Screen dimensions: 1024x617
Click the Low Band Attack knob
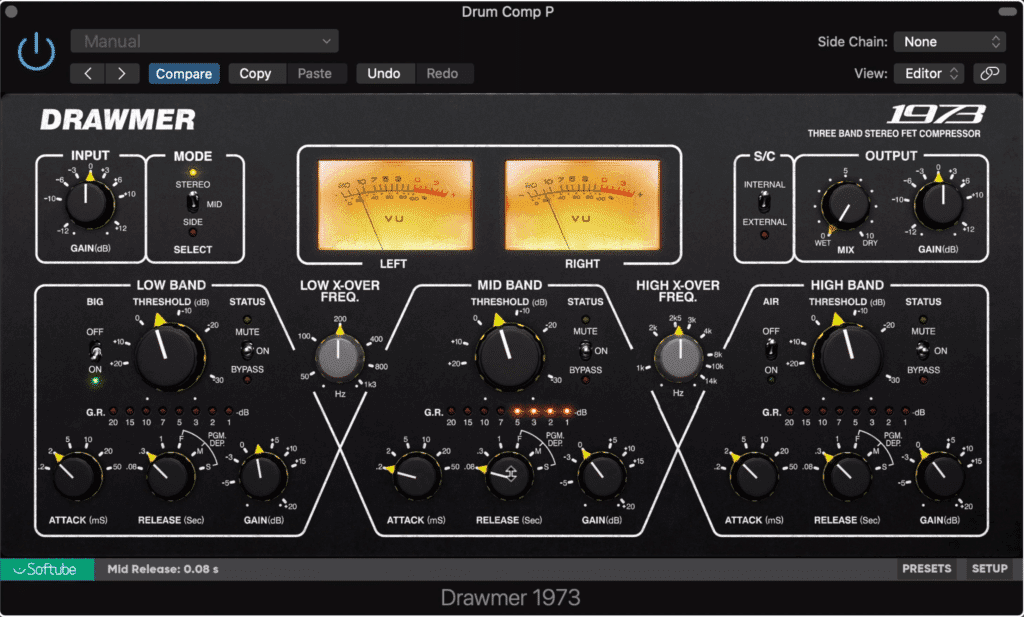click(78, 476)
